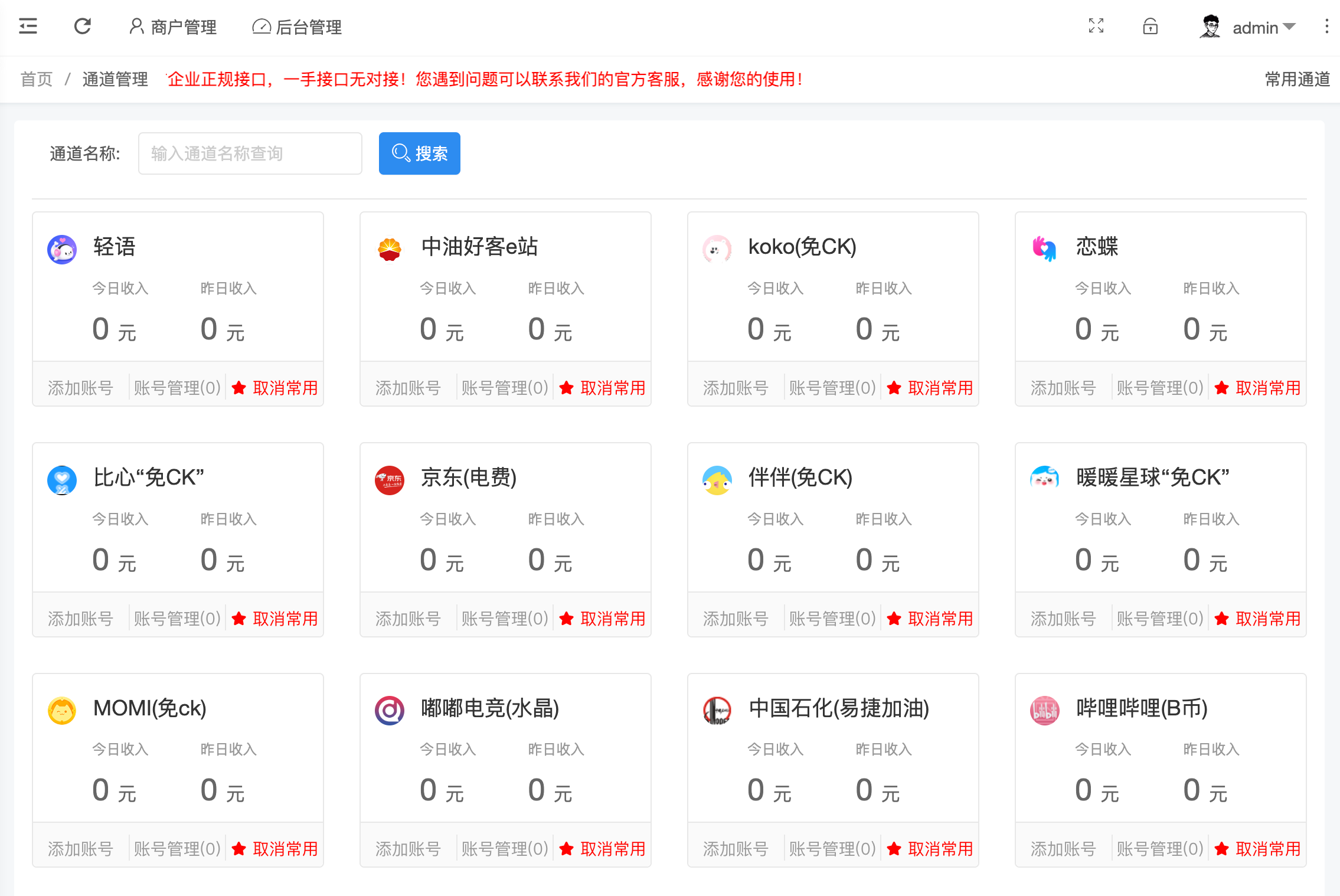This screenshot has height=896, width=1340.
Task: Click 取消常用 for 中国石化(易捷加油)
Action: point(930,849)
